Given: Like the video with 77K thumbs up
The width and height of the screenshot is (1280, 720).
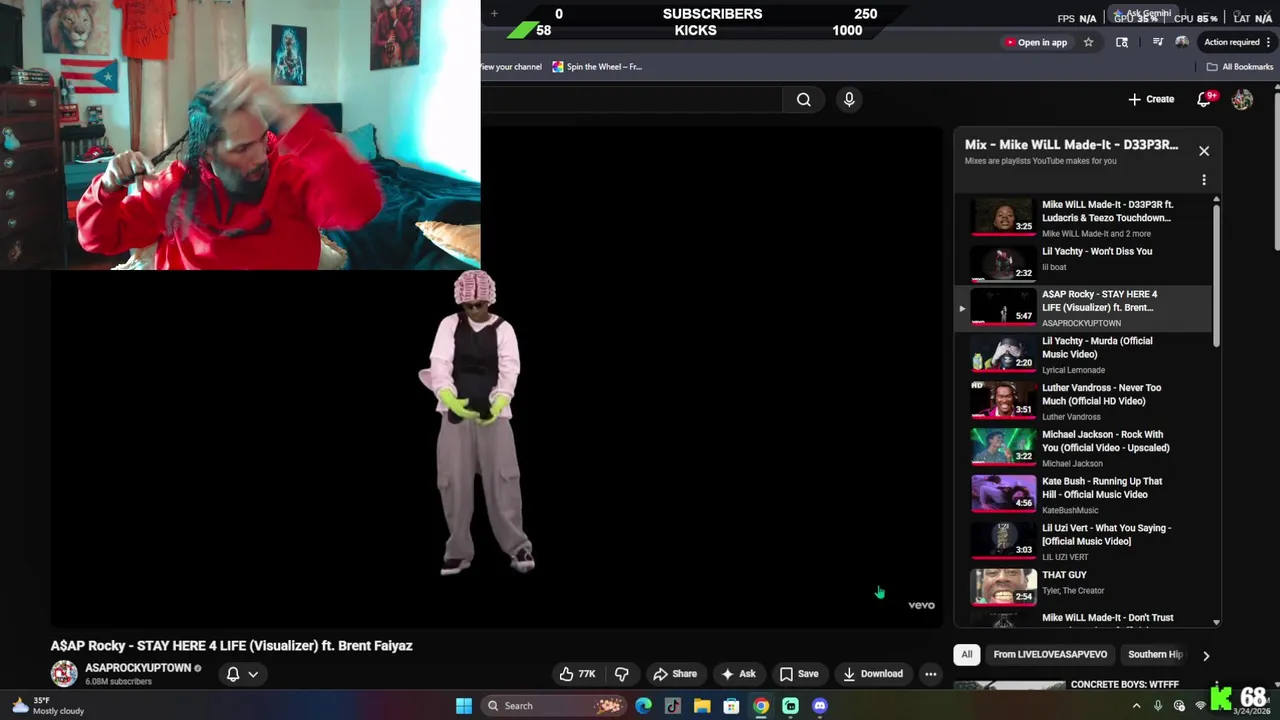Looking at the screenshot, I should click(x=577, y=674).
